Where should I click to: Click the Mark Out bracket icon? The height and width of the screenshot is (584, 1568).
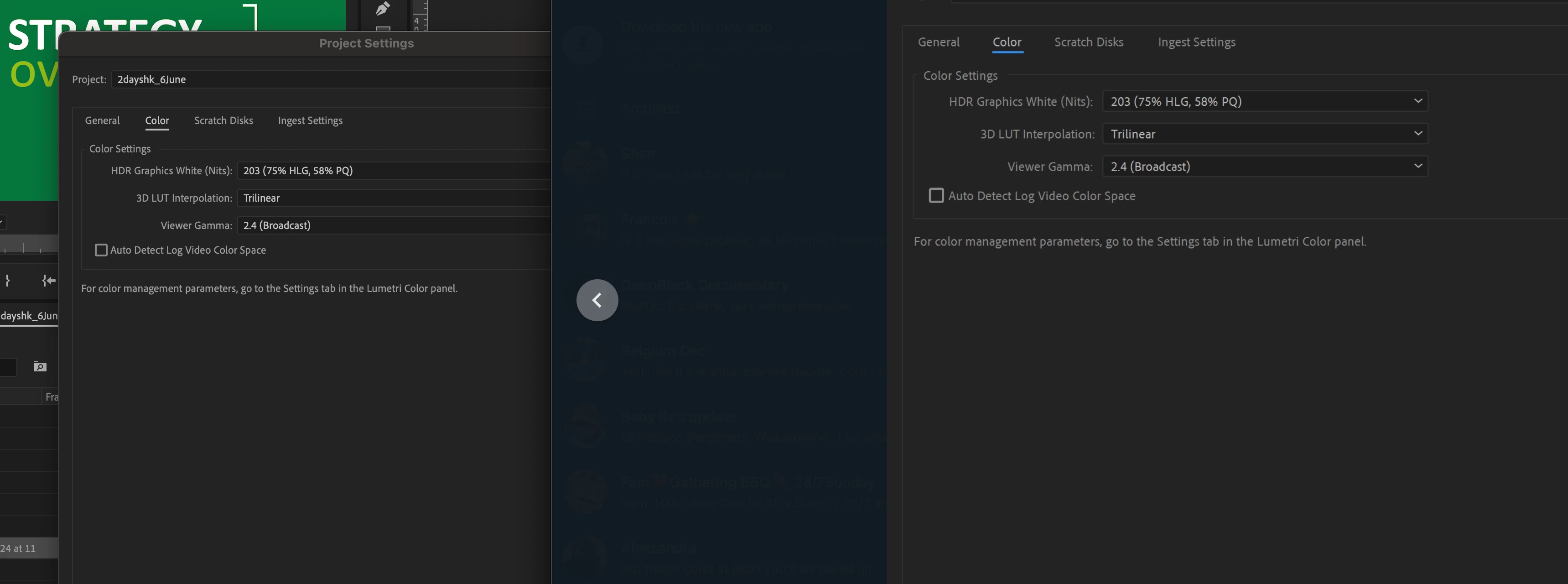7,280
